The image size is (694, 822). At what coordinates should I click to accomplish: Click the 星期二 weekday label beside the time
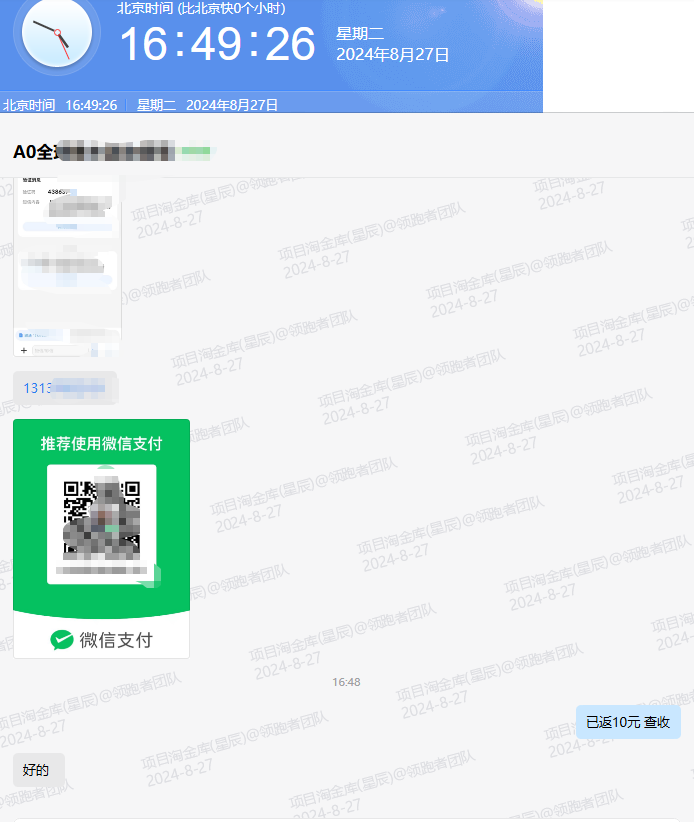(x=360, y=34)
